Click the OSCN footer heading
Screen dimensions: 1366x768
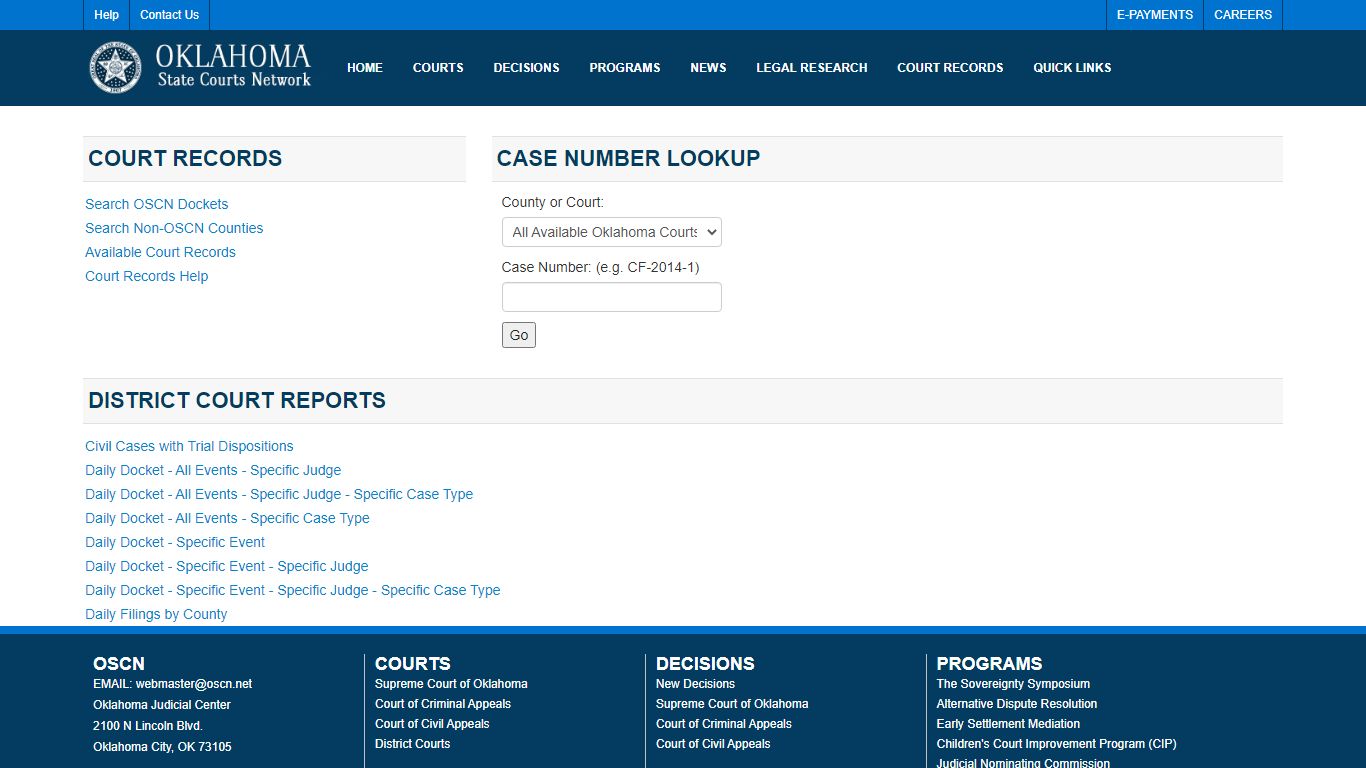pos(119,663)
